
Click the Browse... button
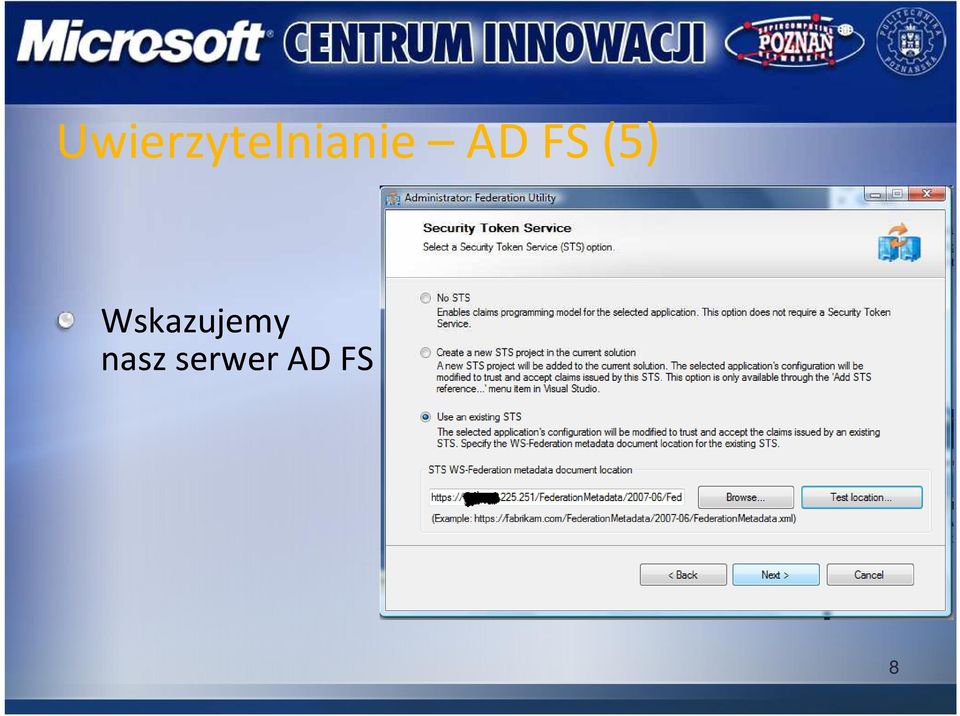746,497
